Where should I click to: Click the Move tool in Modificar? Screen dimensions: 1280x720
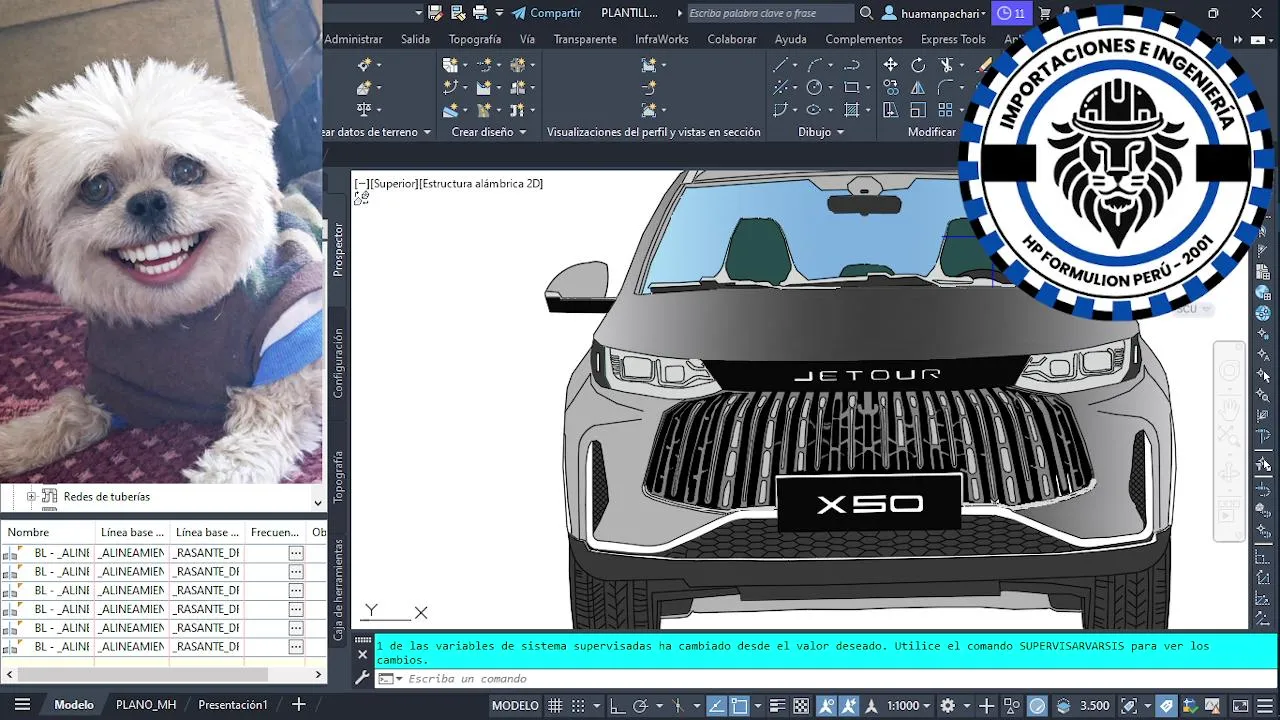(x=890, y=64)
